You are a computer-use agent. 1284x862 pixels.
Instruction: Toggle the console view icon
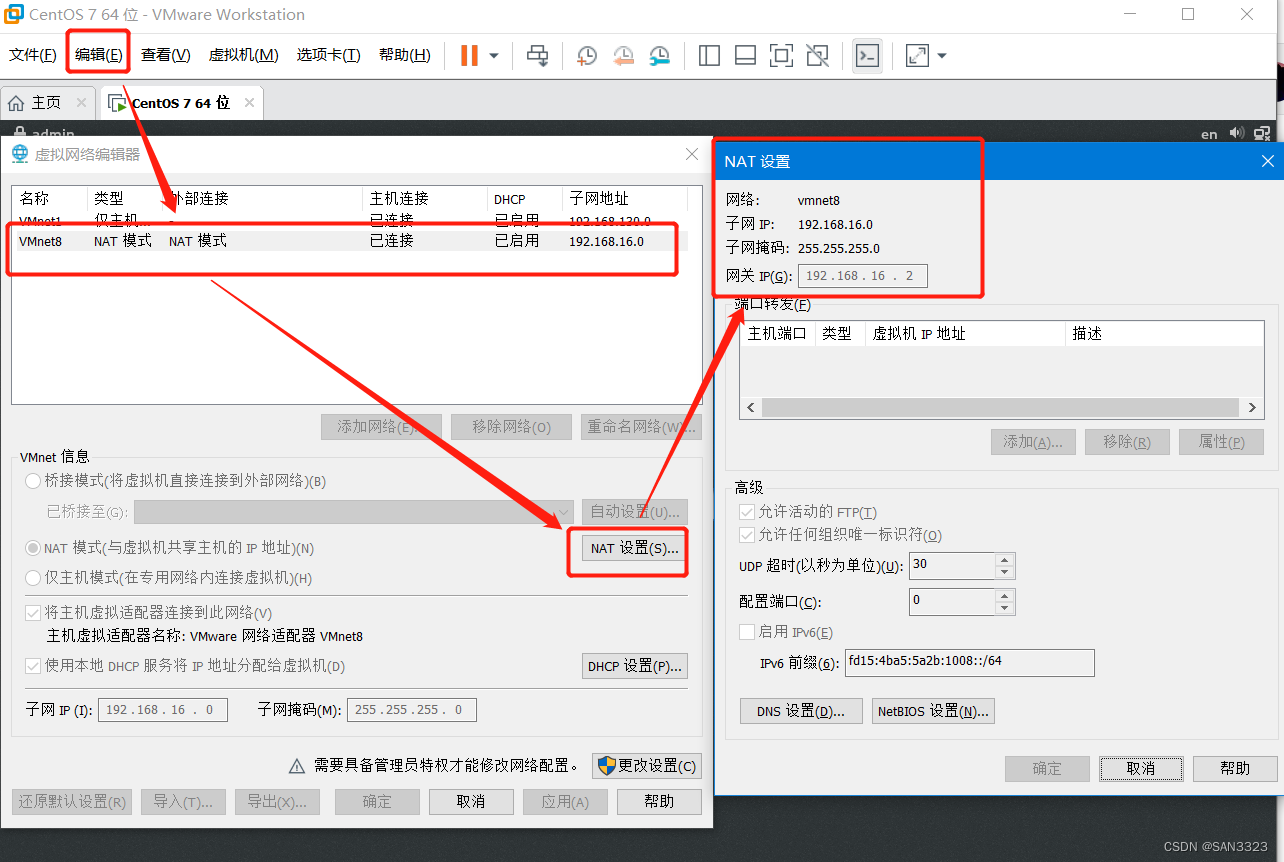pos(867,56)
